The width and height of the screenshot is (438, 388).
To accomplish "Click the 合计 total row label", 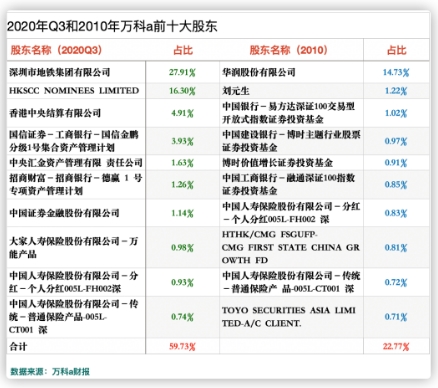I will click(18, 346).
